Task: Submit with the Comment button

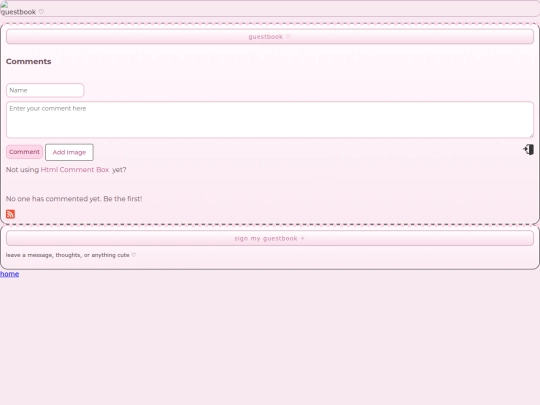Action: (24, 152)
